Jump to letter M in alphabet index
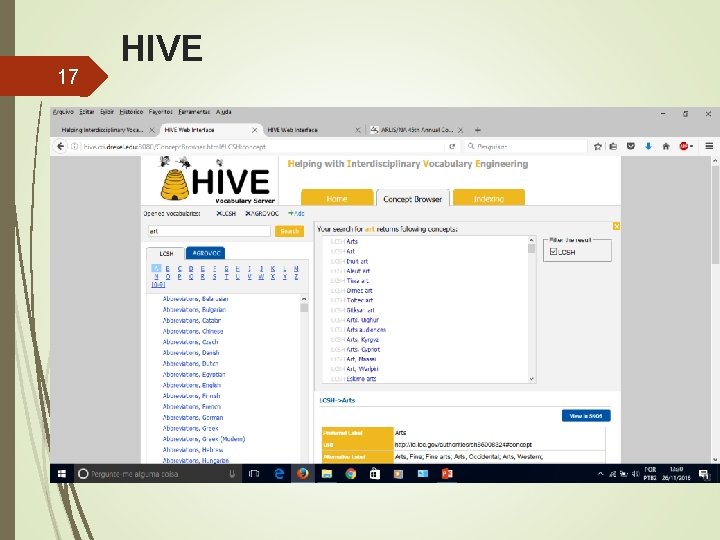This screenshot has height=540, width=720. 296,268
